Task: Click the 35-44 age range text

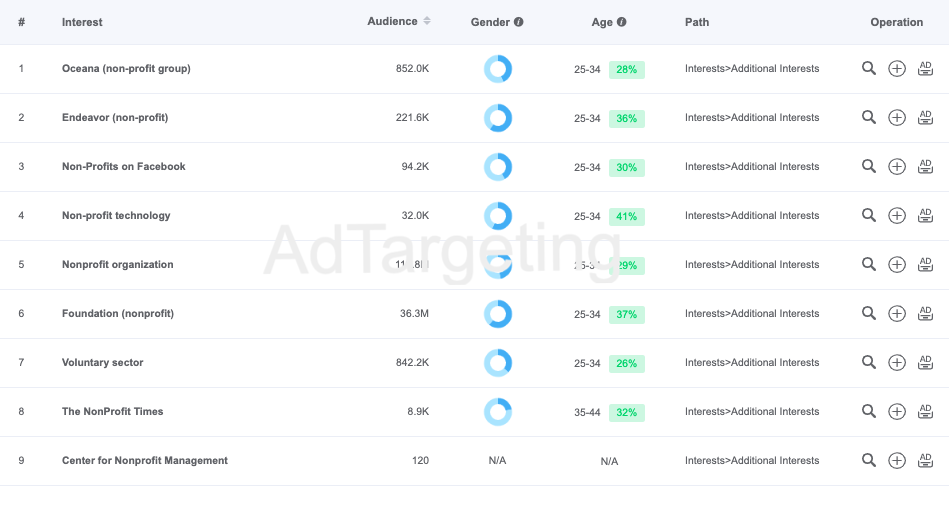Action: tap(587, 413)
